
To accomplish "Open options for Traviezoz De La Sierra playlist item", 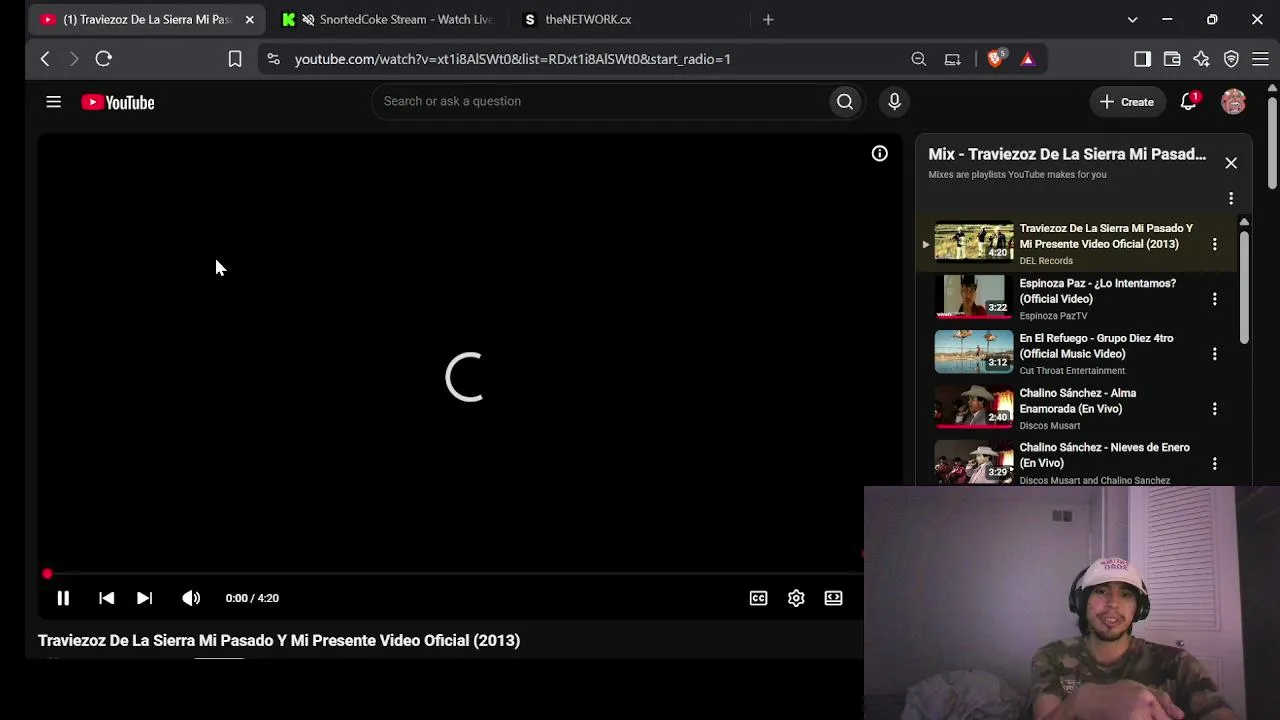I will (1215, 244).
